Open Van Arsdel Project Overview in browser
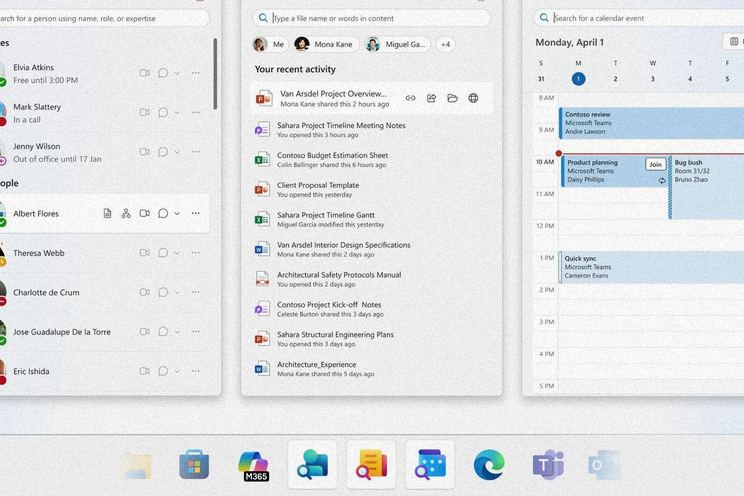The width and height of the screenshot is (744, 496). tap(473, 98)
